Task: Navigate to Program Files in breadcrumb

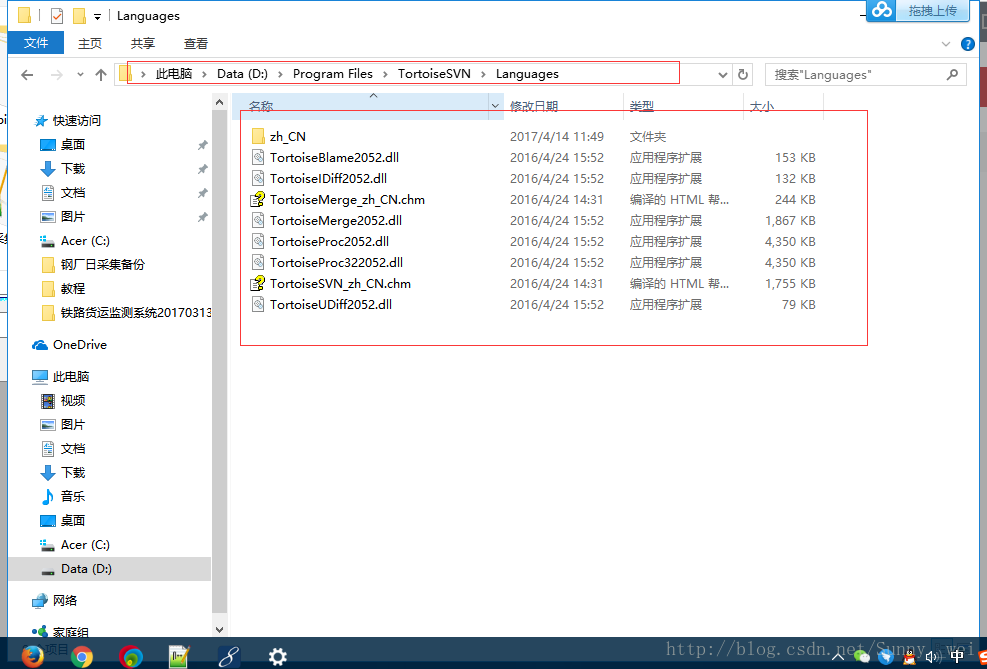Action: (333, 74)
